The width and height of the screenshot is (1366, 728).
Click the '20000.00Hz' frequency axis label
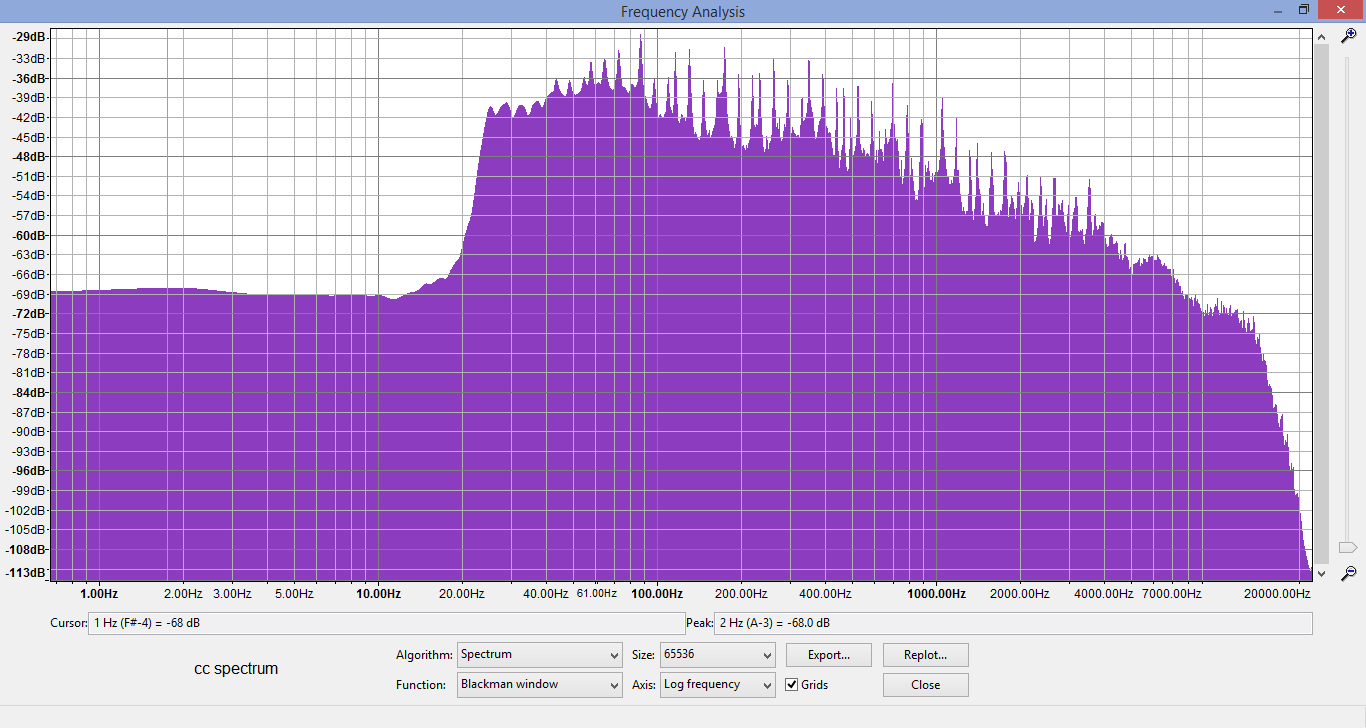pos(1276,594)
